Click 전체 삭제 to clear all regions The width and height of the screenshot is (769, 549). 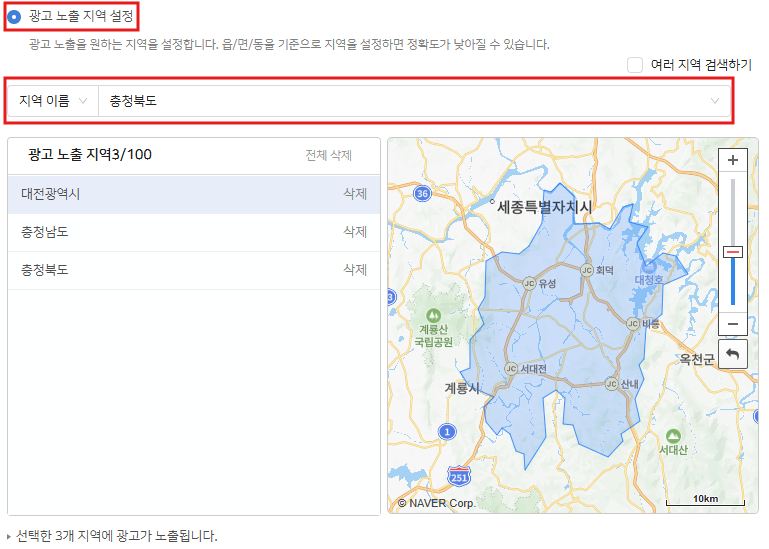pos(328,156)
